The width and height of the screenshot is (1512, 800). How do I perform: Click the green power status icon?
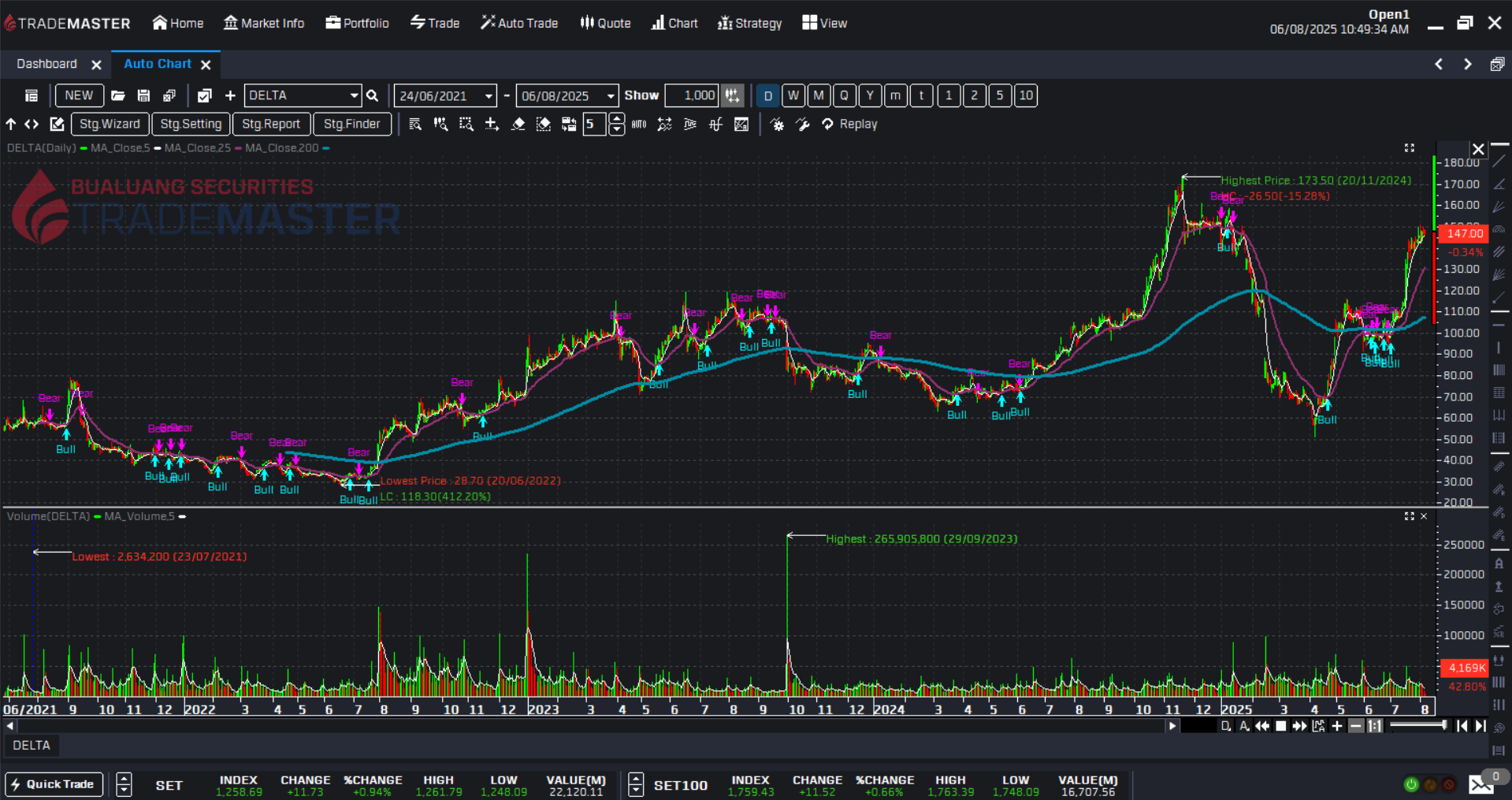point(1410,784)
